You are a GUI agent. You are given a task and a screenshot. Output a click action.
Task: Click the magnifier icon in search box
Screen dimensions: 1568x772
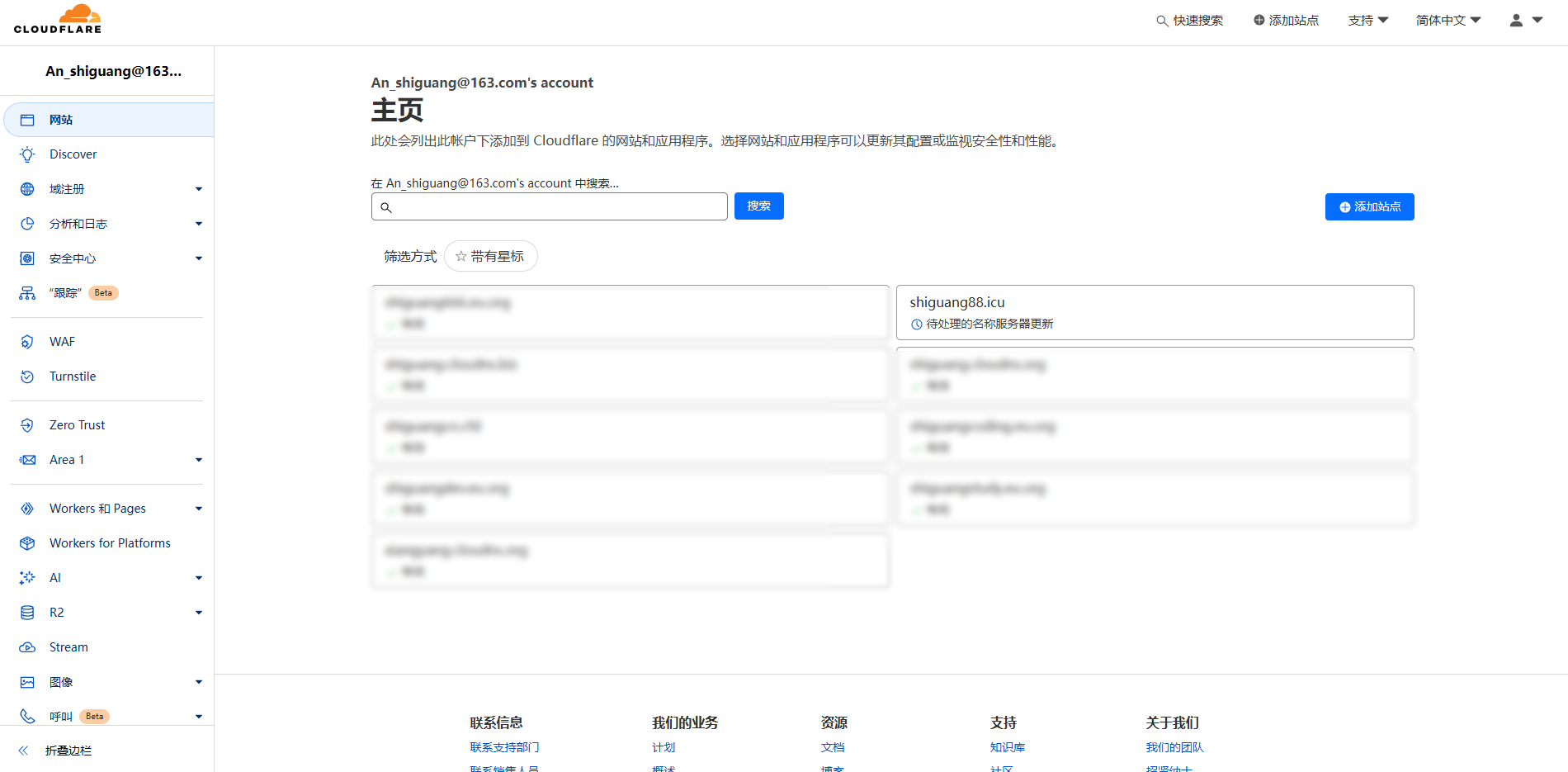click(x=386, y=207)
